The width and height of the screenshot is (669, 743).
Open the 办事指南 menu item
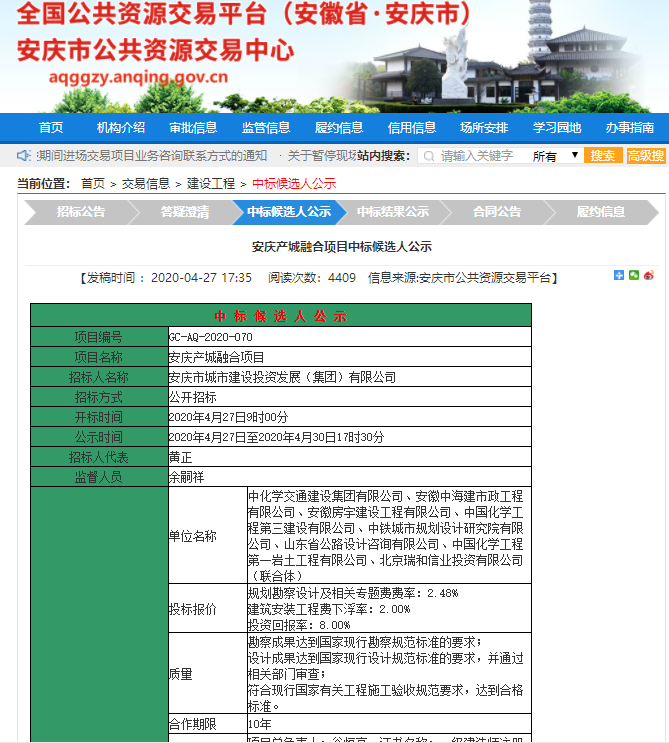click(630, 127)
